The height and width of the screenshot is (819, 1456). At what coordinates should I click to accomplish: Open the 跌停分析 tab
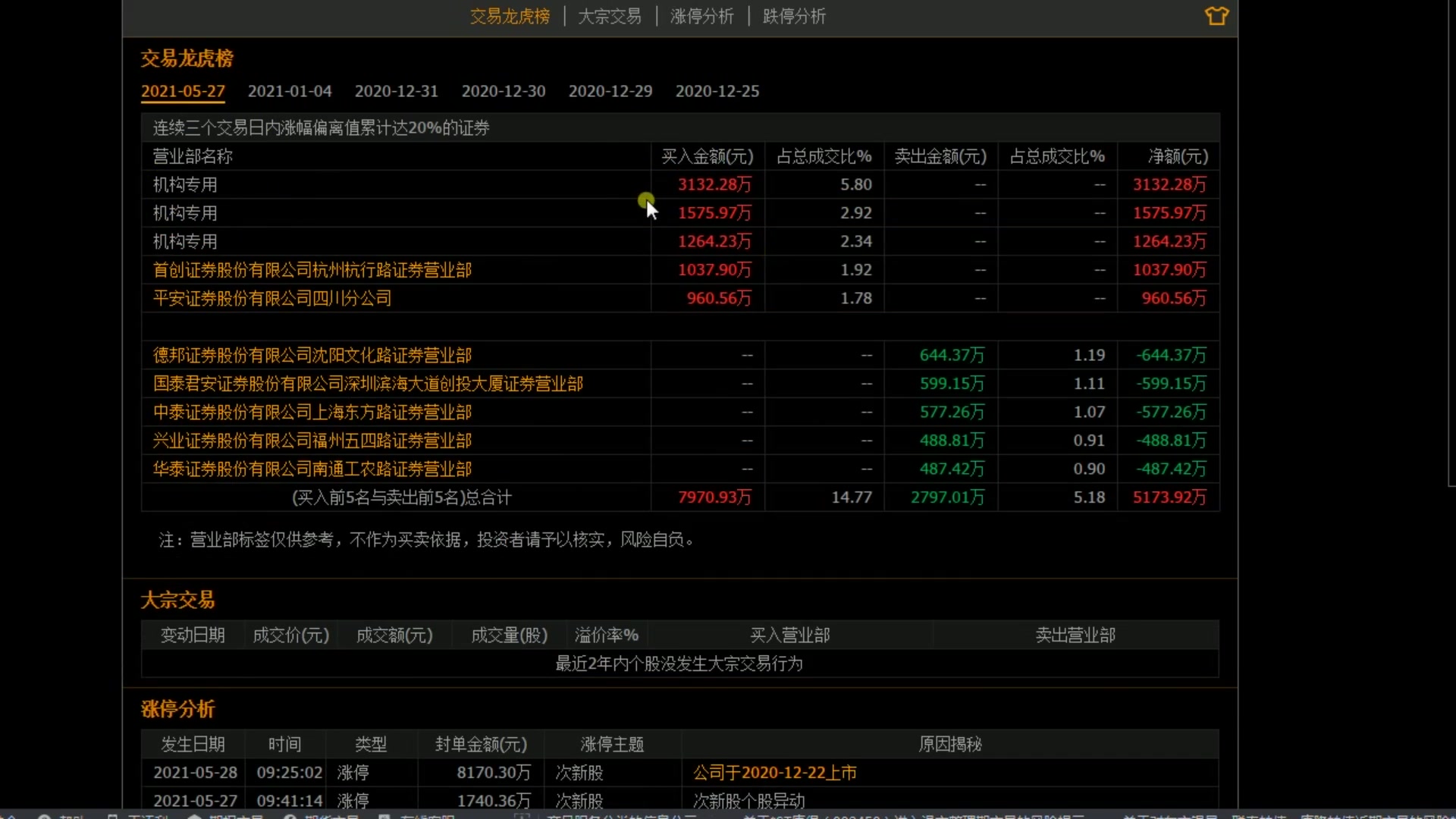[794, 16]
